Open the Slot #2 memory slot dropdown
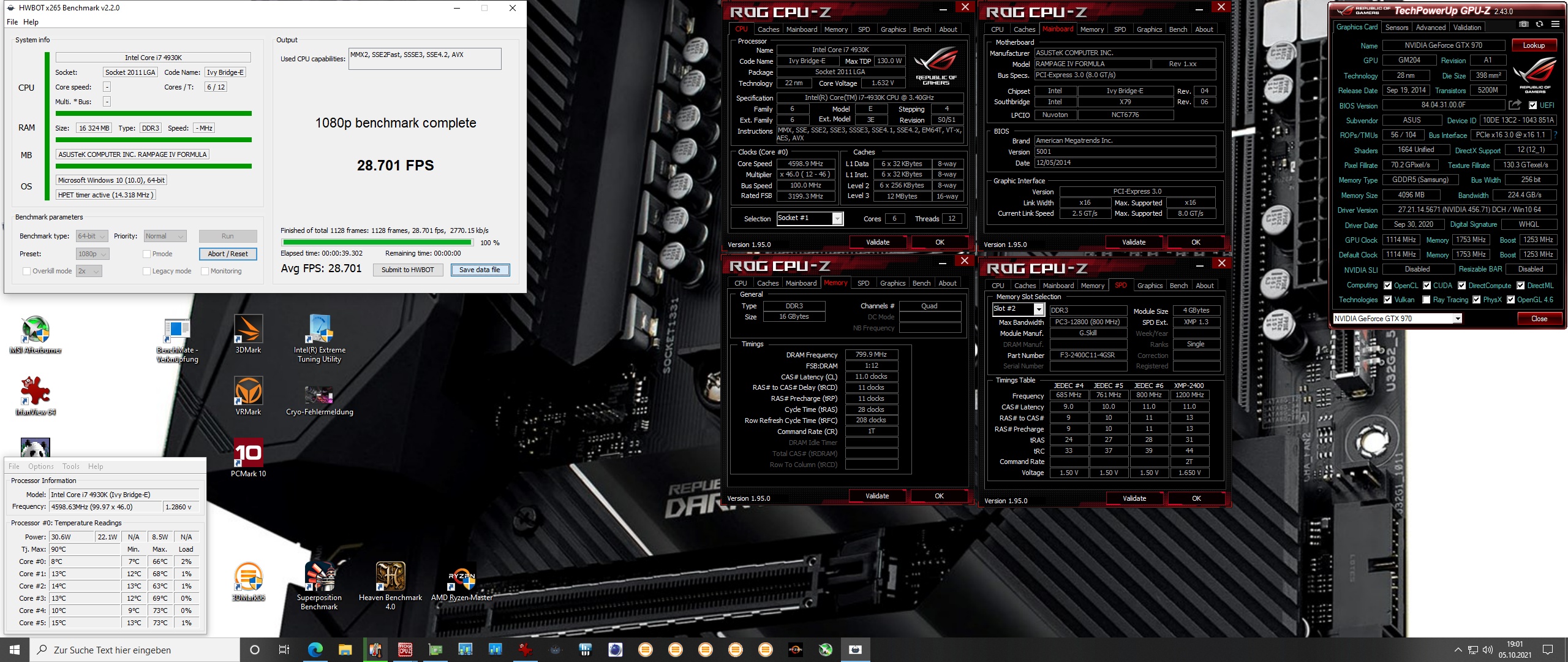This screenshot has height=662, width=1568. (1017, 310)
